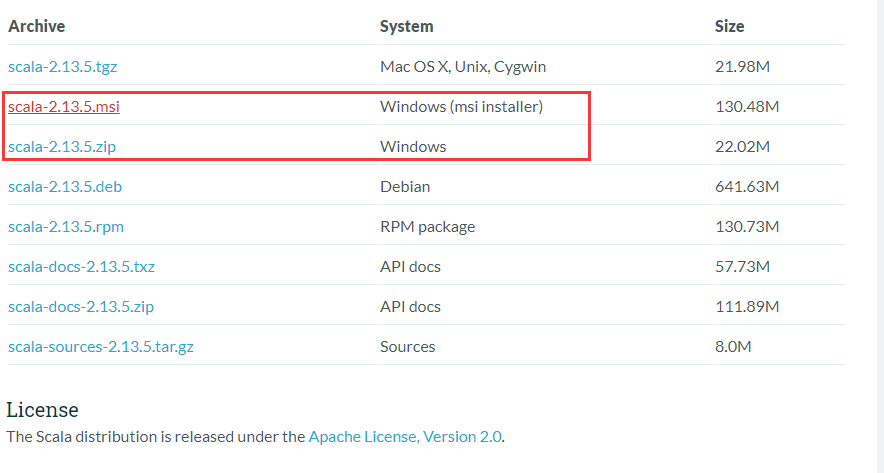Viewport: 884px width, 473px height.
Task: Click the License section heading
Action: pyautogui.click(x=42, y=410)
